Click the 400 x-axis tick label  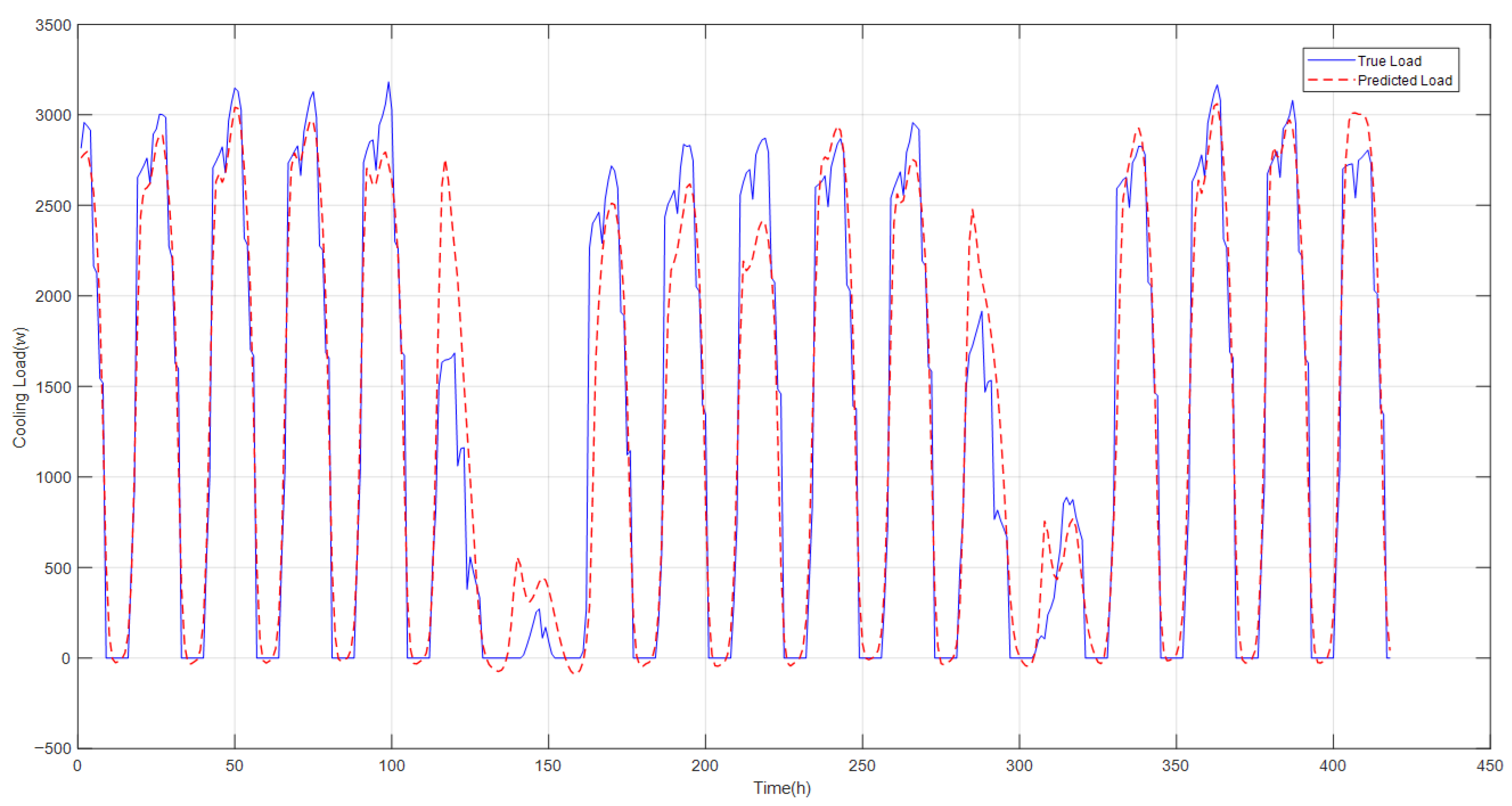coord(1332,765)
